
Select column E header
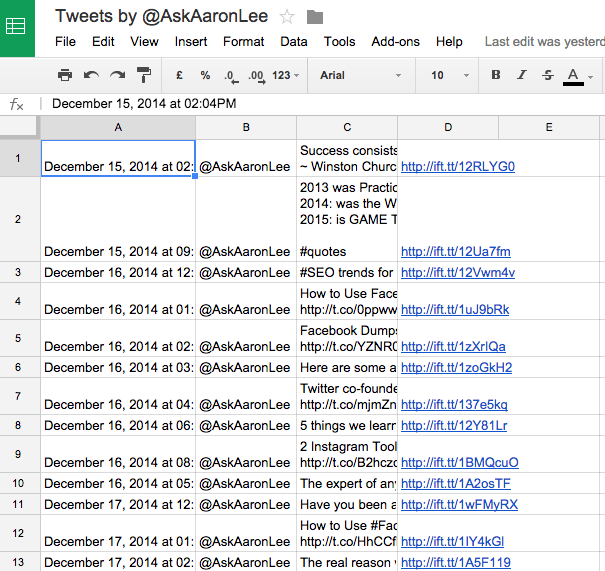549,127
